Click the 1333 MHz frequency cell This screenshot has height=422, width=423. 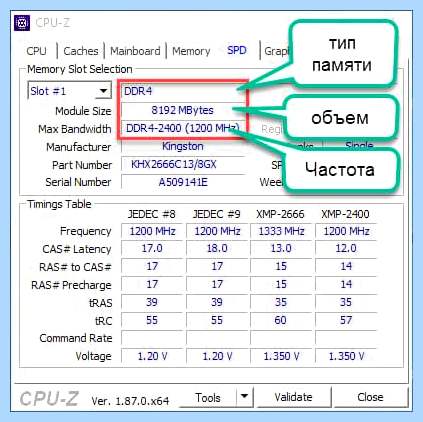pos(281,231)
